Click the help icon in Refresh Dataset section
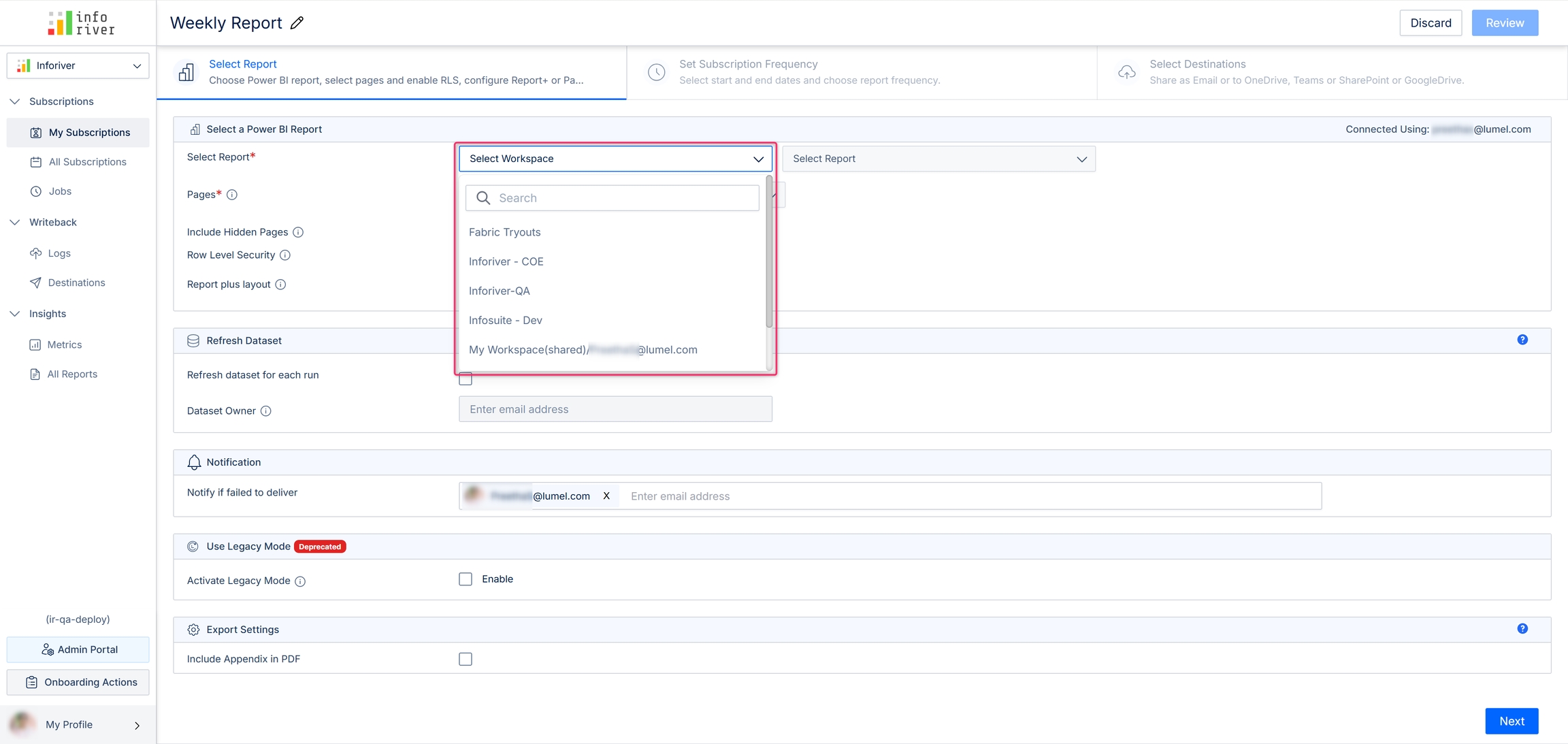This screenshot has width=1568, height=744. (x=1522, y=340)
